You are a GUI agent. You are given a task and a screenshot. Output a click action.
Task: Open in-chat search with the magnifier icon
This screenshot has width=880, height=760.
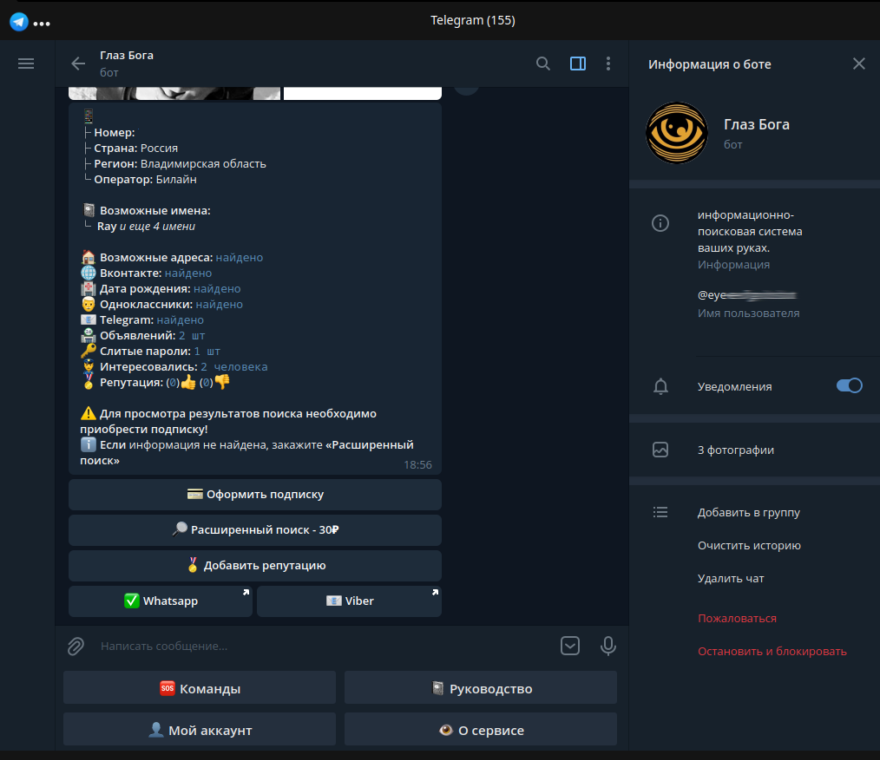pos(543,63)
